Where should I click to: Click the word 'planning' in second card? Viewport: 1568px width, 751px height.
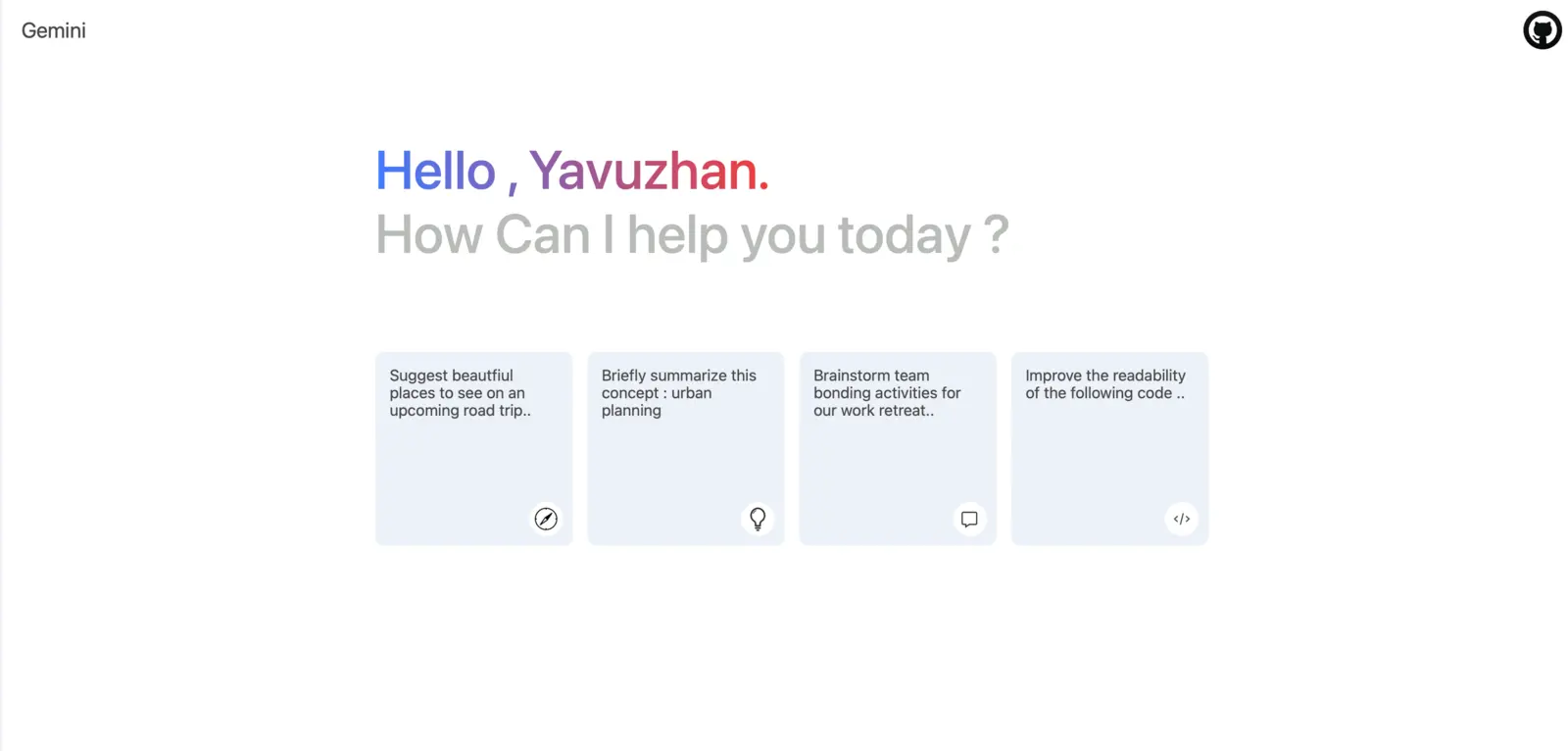coord(631,411)
